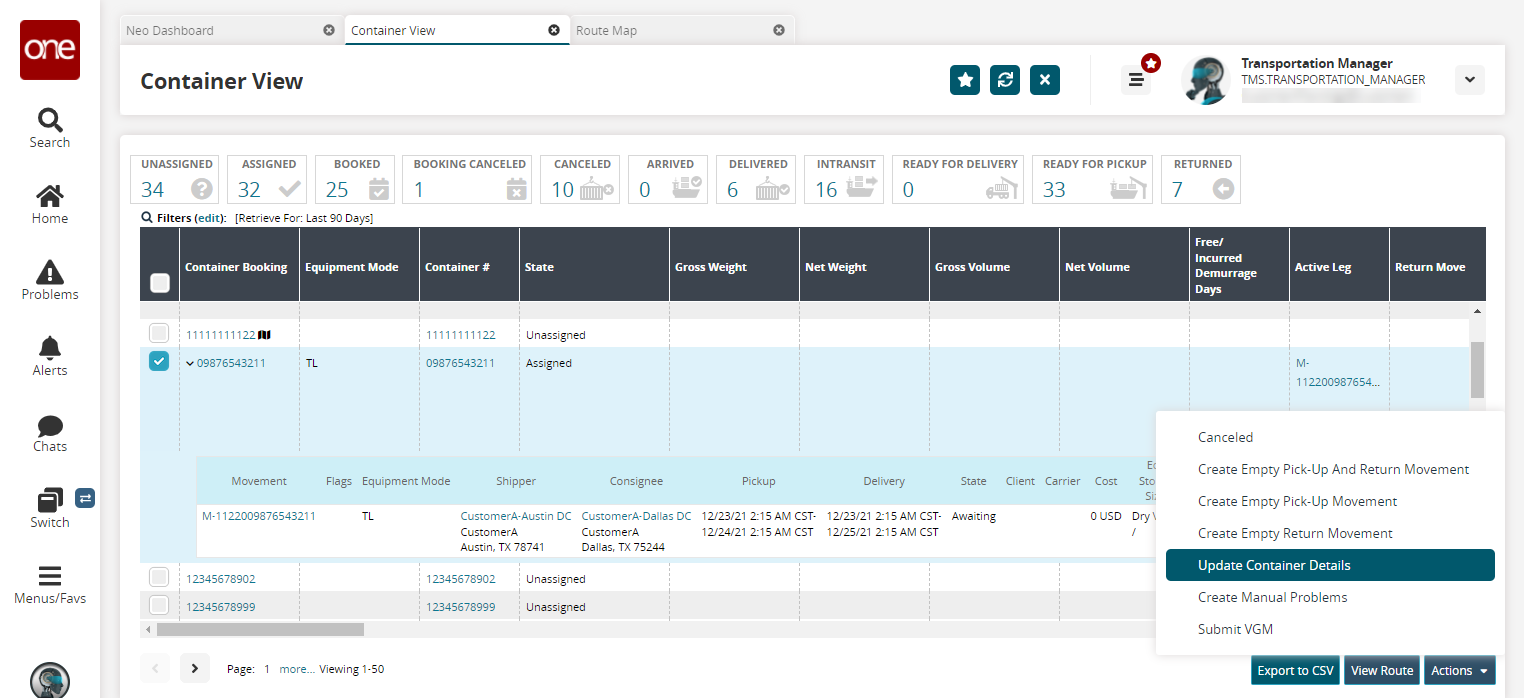Click the refresh icon in Container View header
This screenshot has width=1524, height=698.
pyautogui.click(x=1004, y=80)
